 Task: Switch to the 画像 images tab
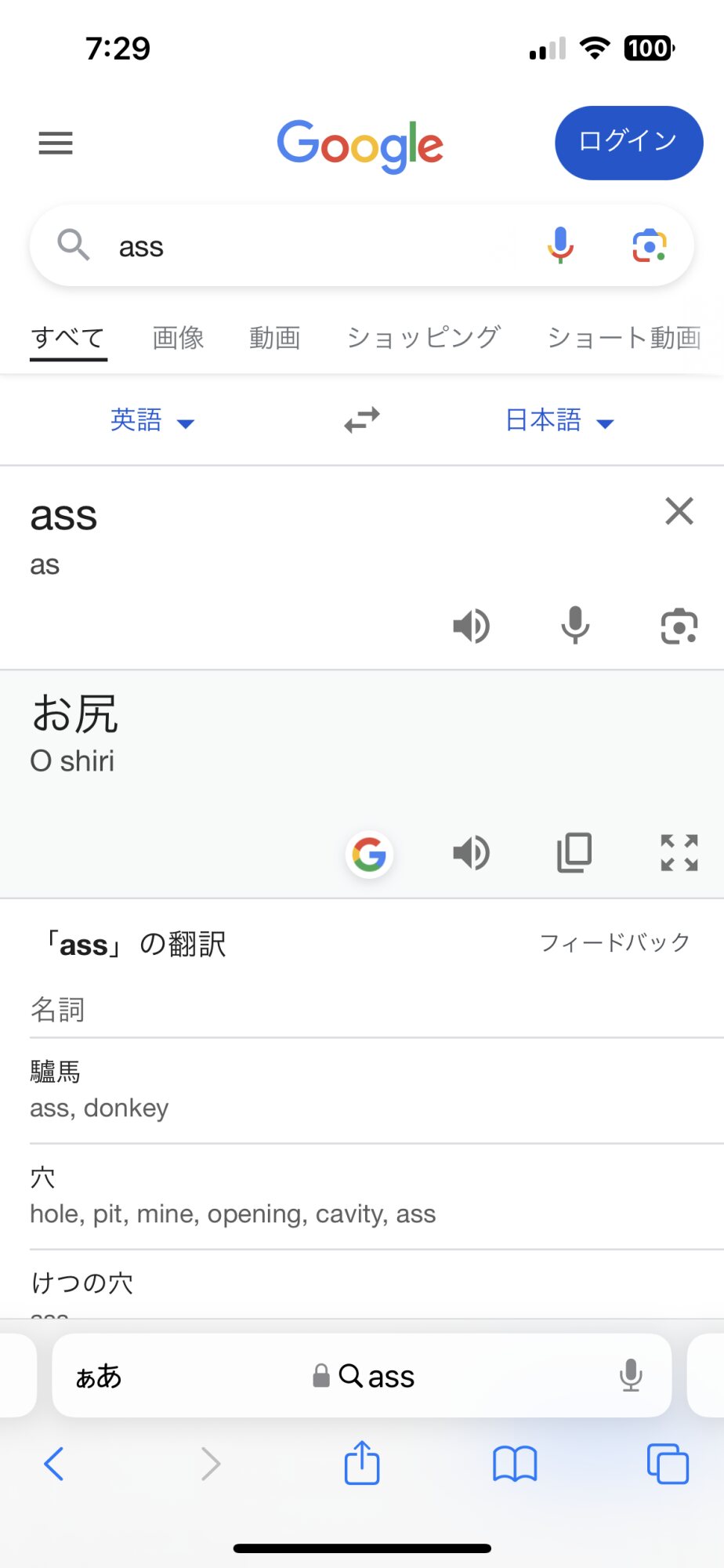(179, 338)
